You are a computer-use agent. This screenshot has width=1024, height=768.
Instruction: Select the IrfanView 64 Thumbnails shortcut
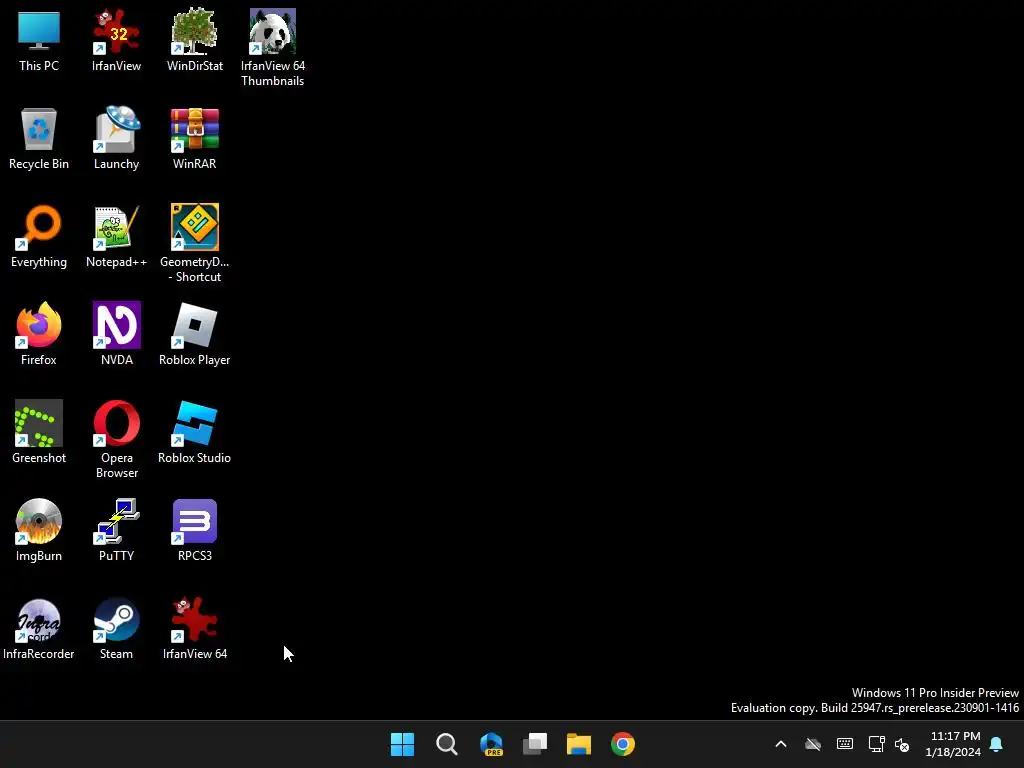272,48
